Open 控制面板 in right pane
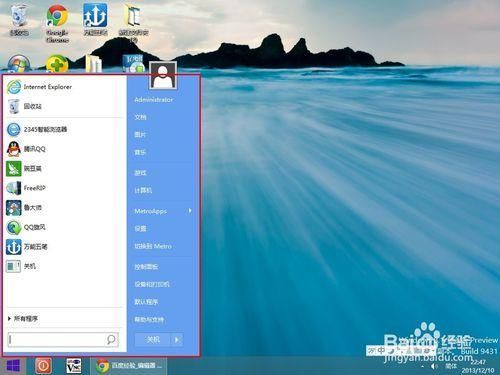Viewport: 500px width, 375px height. pos(146,267)
